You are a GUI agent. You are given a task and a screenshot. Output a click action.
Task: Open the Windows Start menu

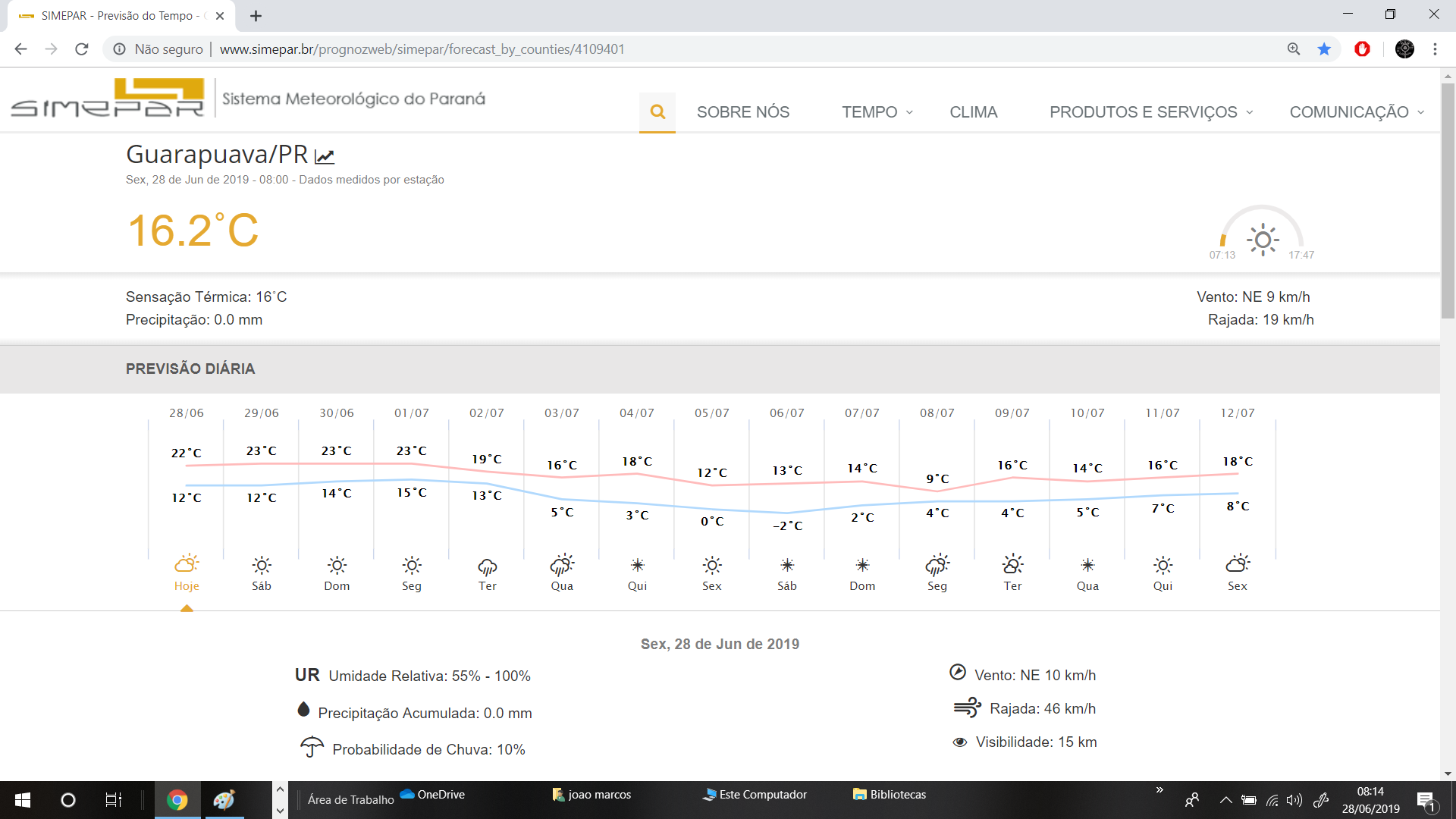23,800
